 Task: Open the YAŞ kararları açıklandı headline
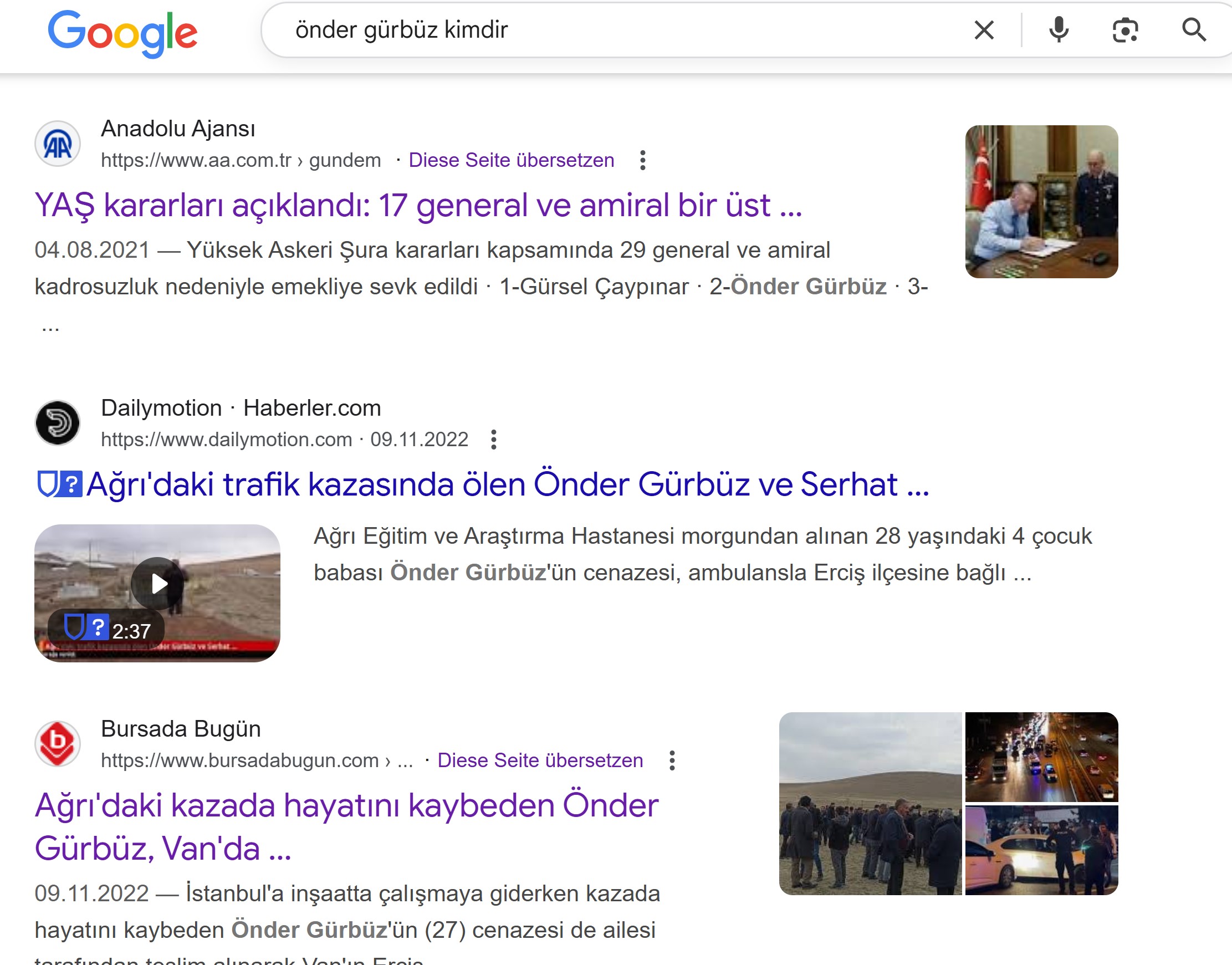[x=418, y=205]
